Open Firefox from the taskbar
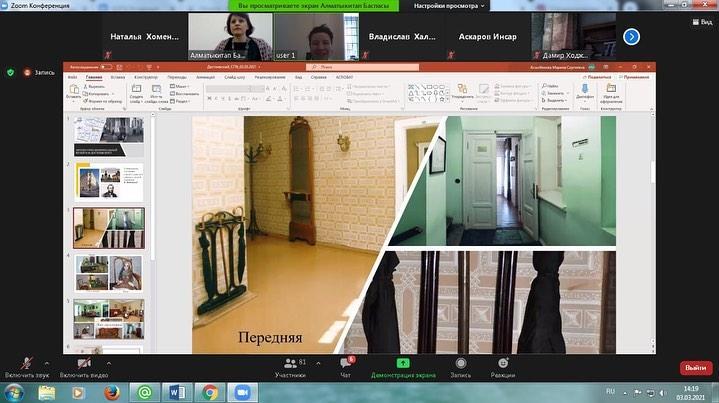Image resolution: width=719 pixels, height=403 pixels. (112, 392)
